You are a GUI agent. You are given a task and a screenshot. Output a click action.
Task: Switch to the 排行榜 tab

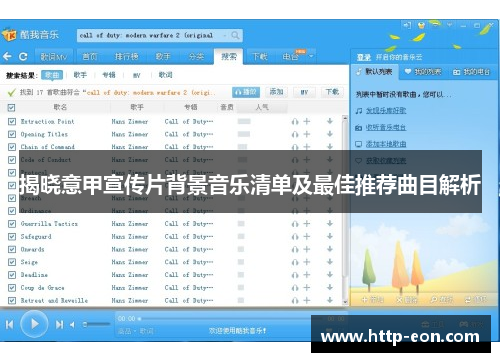point(127,57)
